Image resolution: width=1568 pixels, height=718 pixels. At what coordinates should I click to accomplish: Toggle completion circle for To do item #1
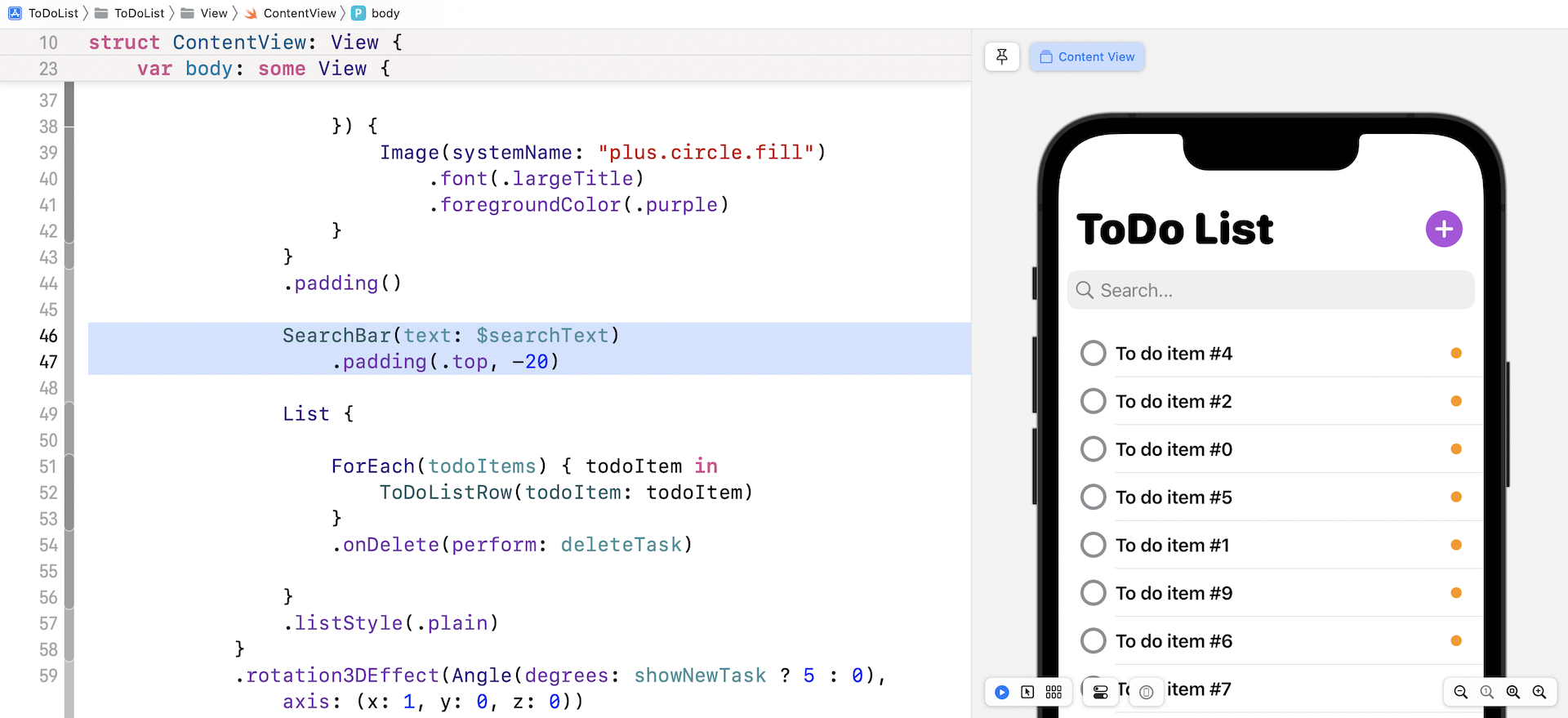click(x=1093, y=545)
